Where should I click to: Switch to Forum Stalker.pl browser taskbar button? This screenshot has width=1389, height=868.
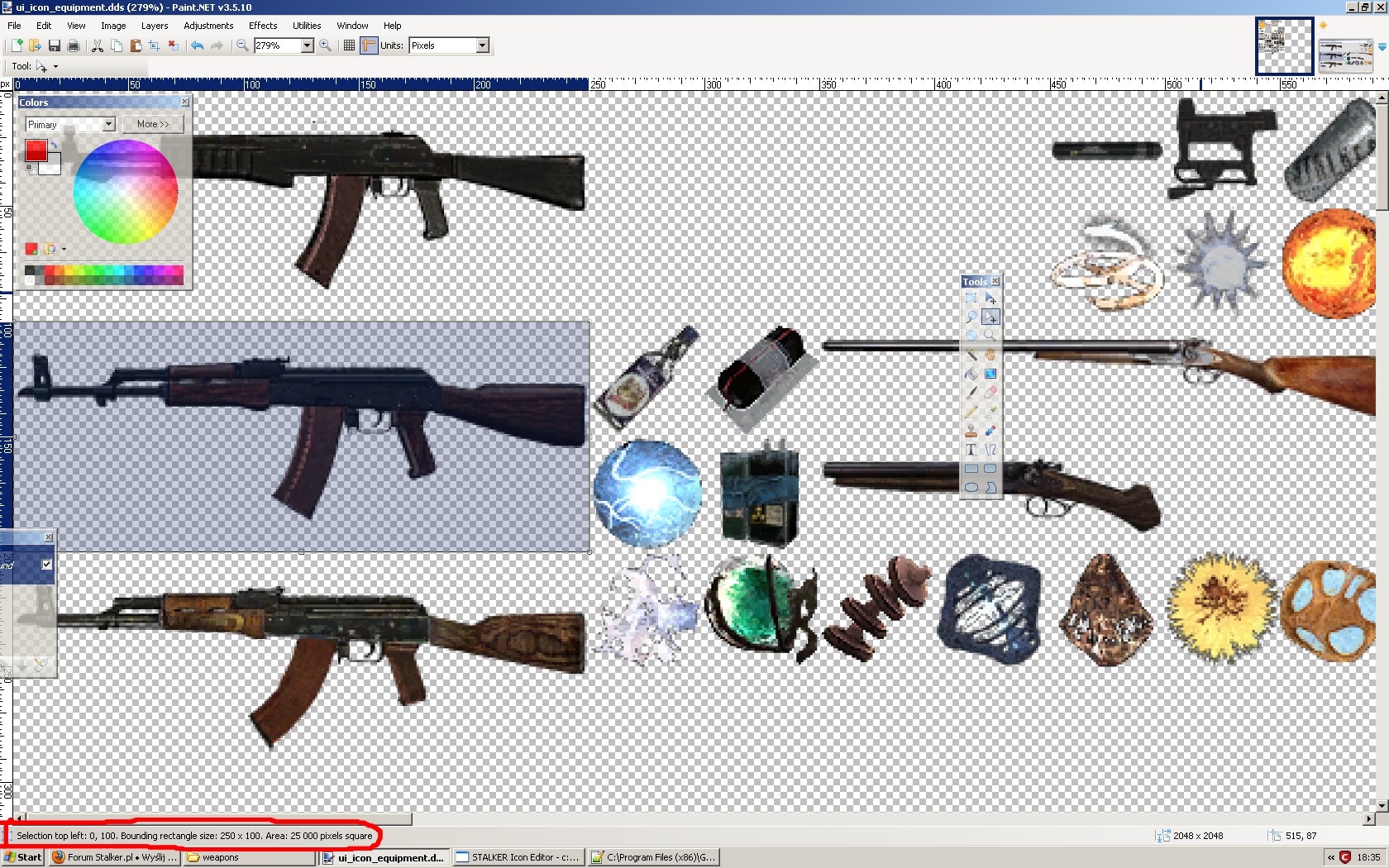coord(114,857)
